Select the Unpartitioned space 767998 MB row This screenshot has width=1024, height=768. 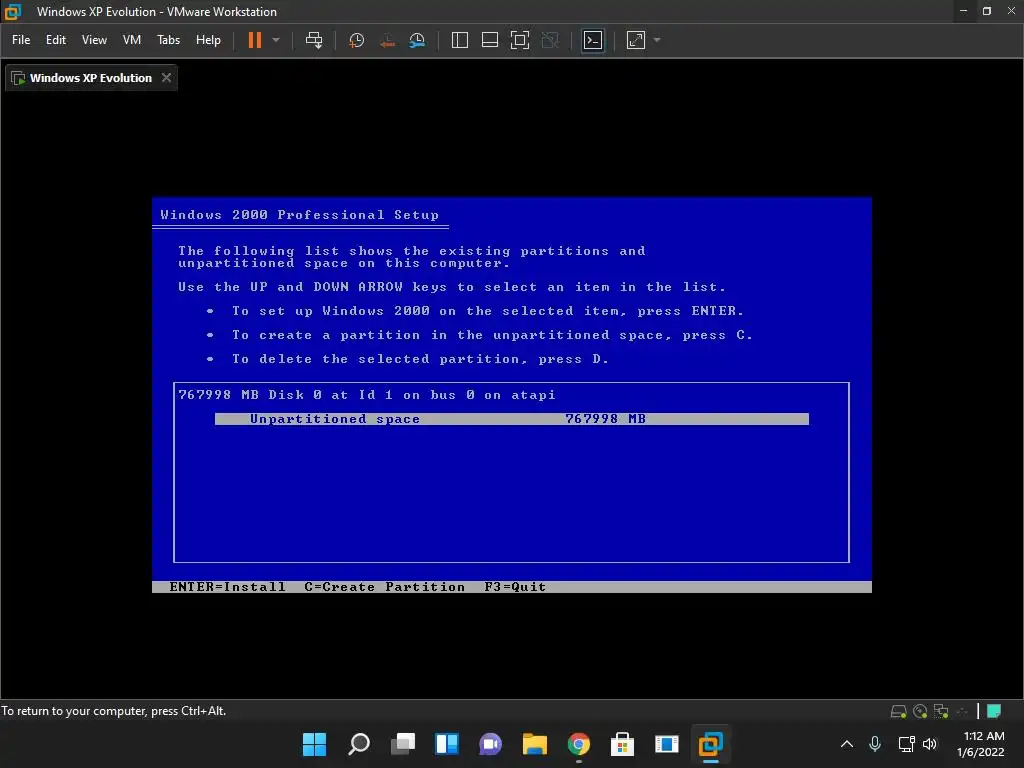point(511,419)
